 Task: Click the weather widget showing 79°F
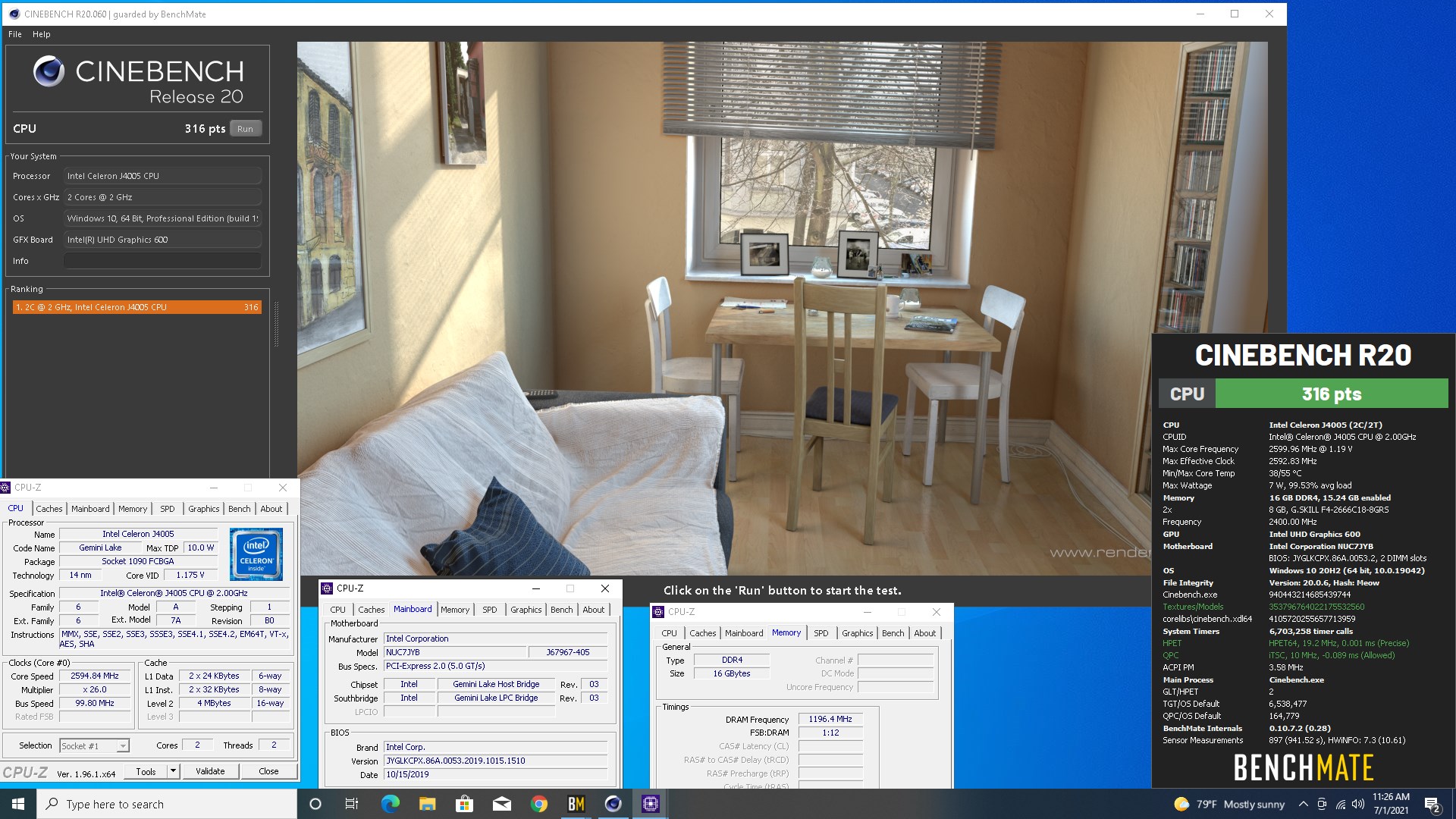(1229, 804)
